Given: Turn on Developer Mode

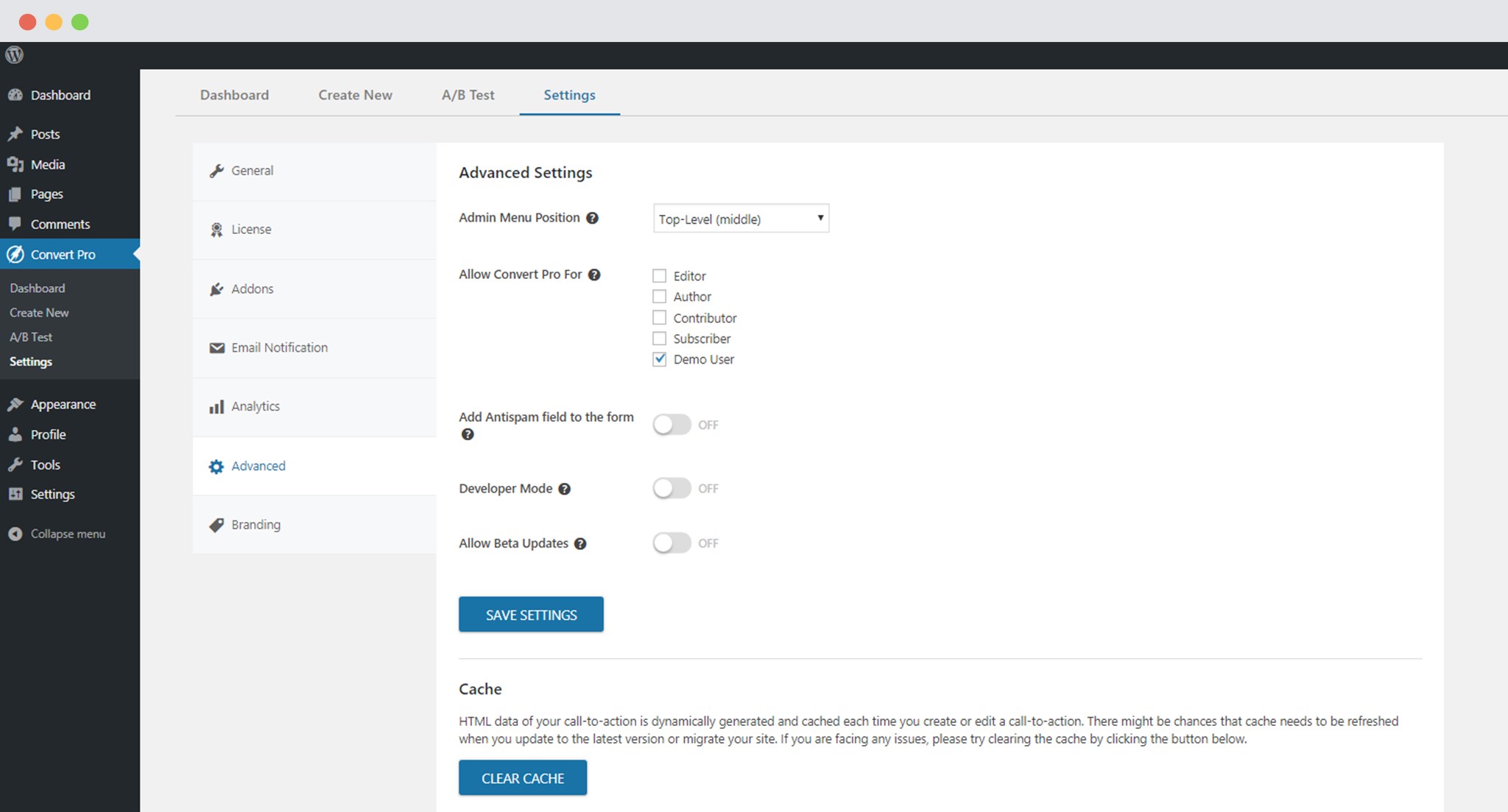Looking at the screenshot, I should 672,487.
